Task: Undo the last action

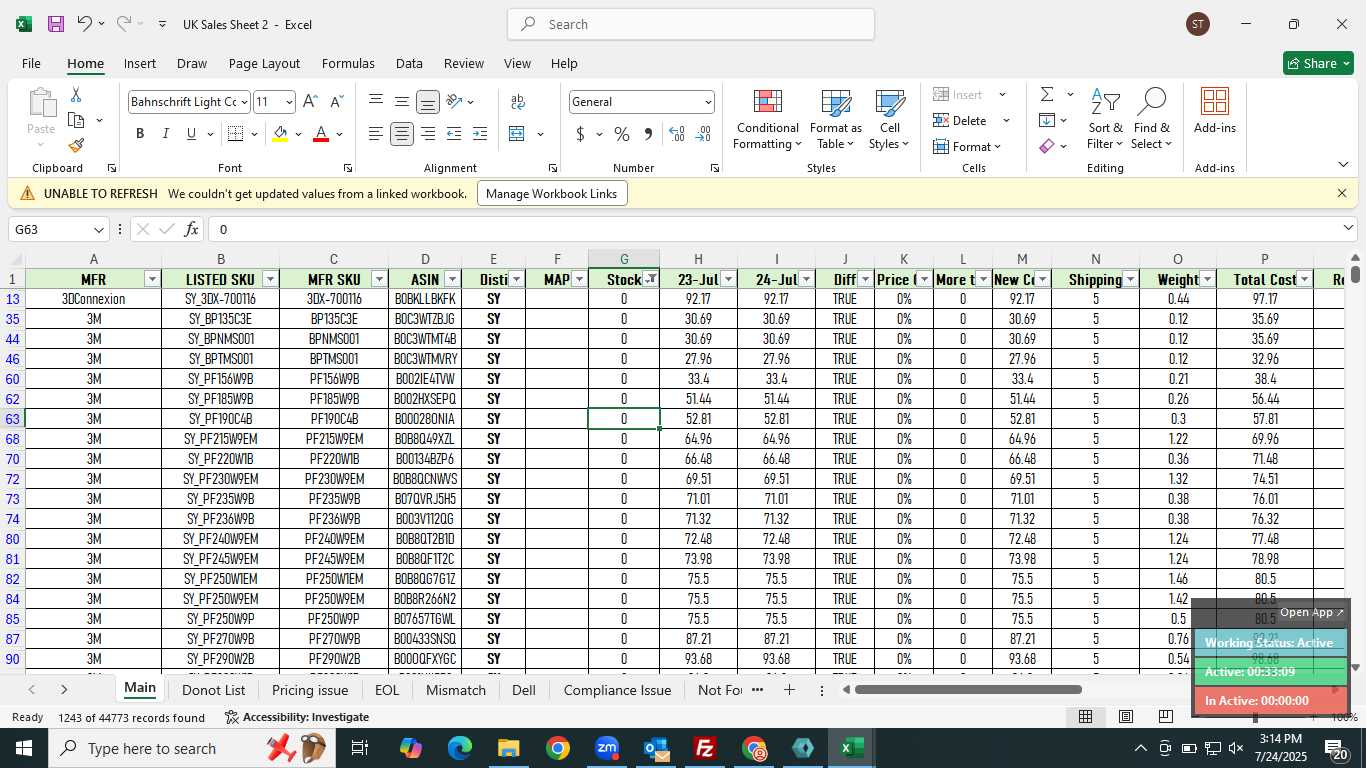Action: pyautogui.click(x=85, y=24)
